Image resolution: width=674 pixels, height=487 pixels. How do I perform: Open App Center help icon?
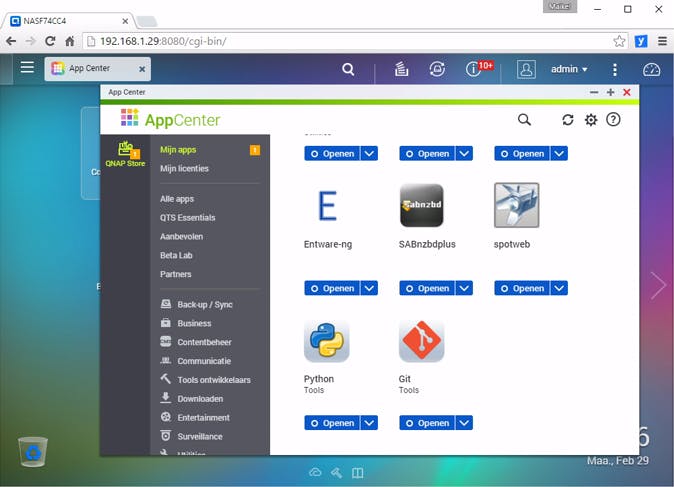tap(613, 119)
